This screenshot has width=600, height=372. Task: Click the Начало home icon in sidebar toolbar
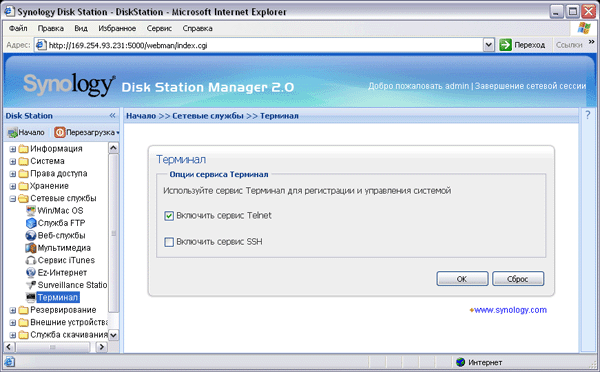[13, 132]
